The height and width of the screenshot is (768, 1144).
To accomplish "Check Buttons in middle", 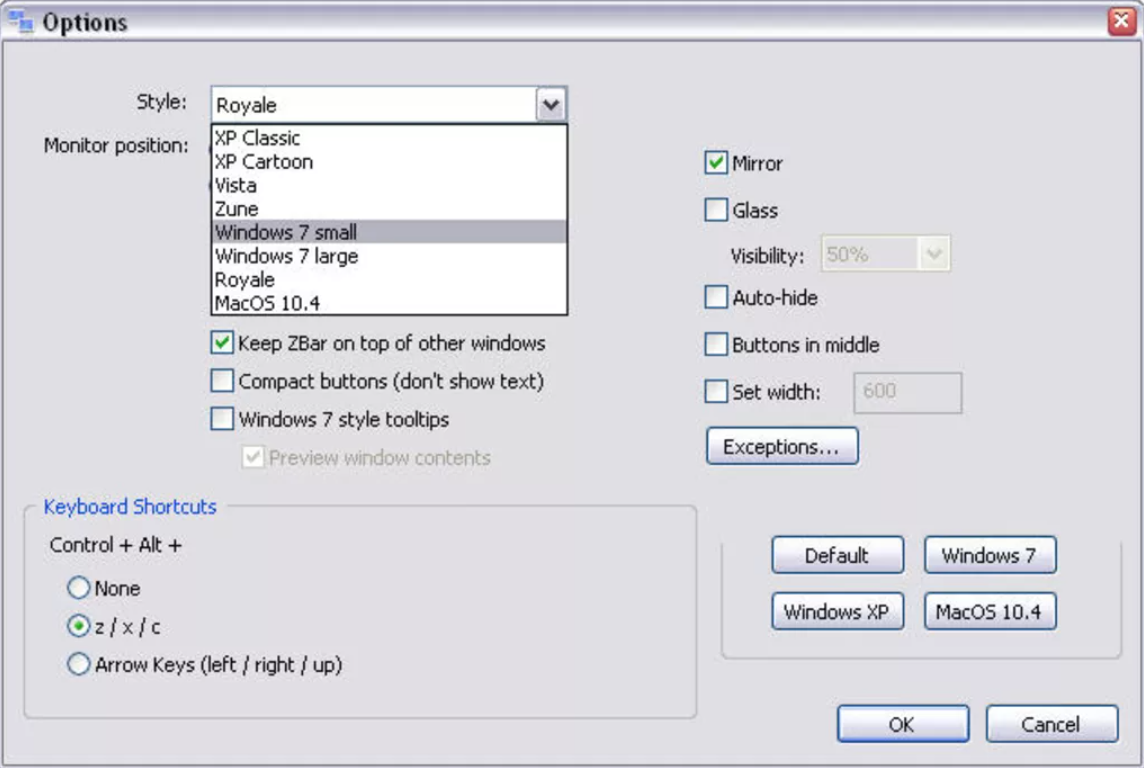I will 716,344.
